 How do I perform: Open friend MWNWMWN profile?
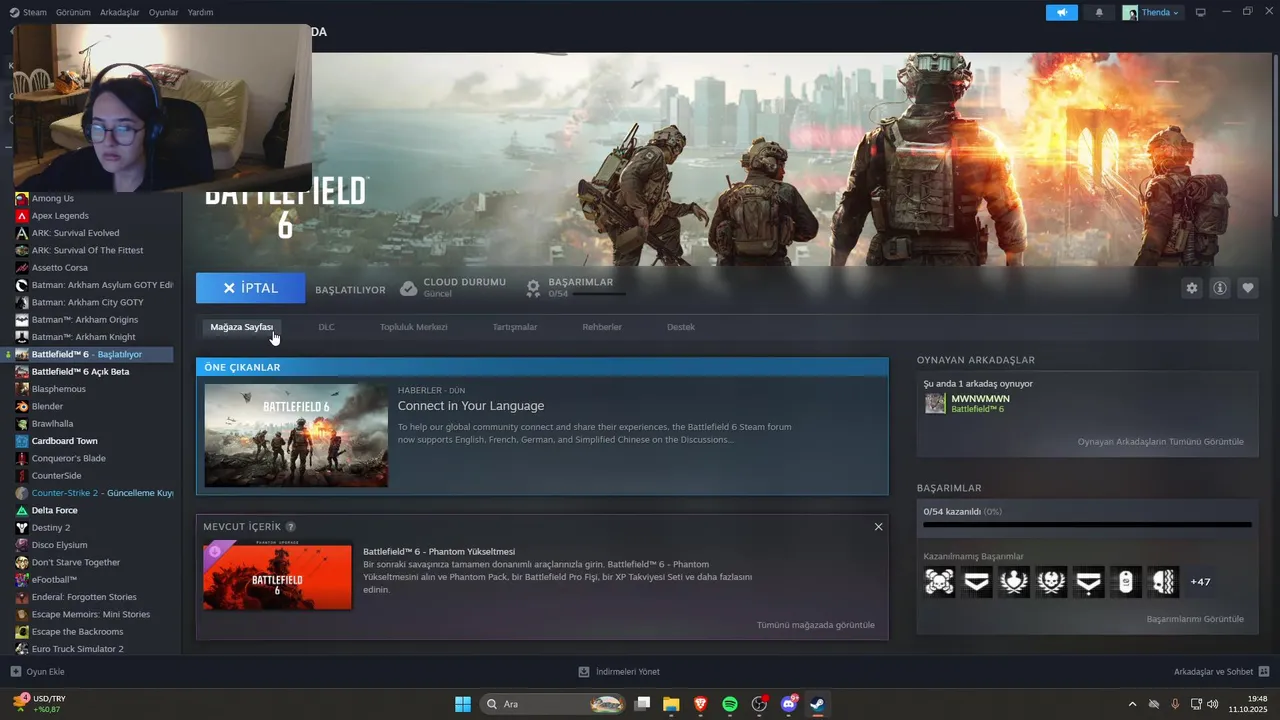coord(980,399)
